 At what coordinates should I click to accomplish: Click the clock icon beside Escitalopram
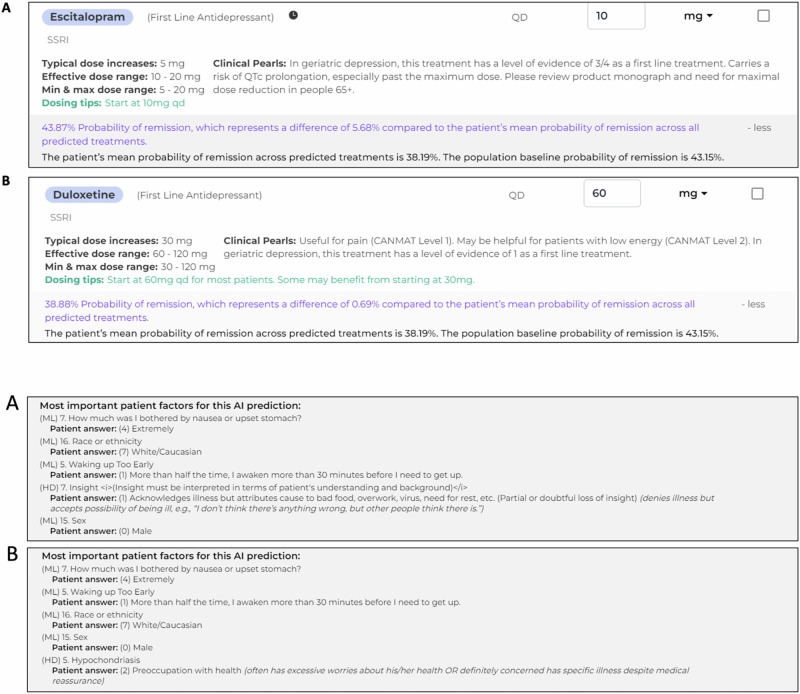click(x=293, y=16)
